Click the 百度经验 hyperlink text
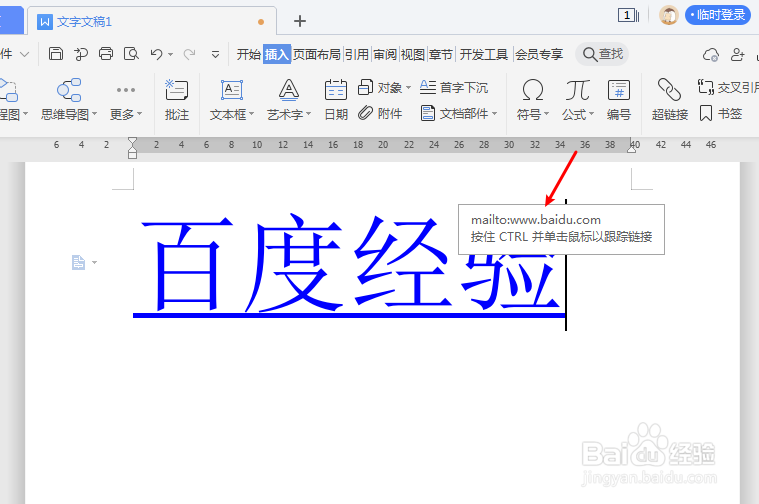 (x=349, y=264)
